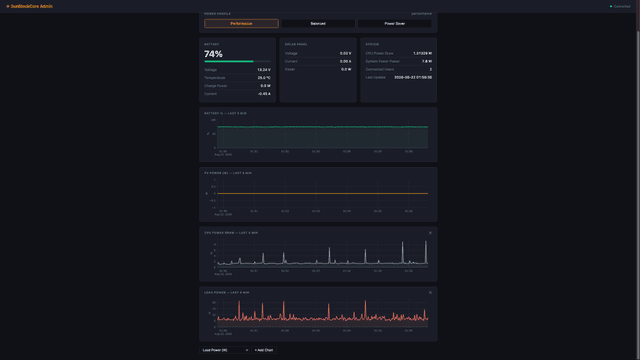The height and width of the screenshot is (360, 640).
Task: Open the SunBlockCore Admin title link
Action: [31, 7]
